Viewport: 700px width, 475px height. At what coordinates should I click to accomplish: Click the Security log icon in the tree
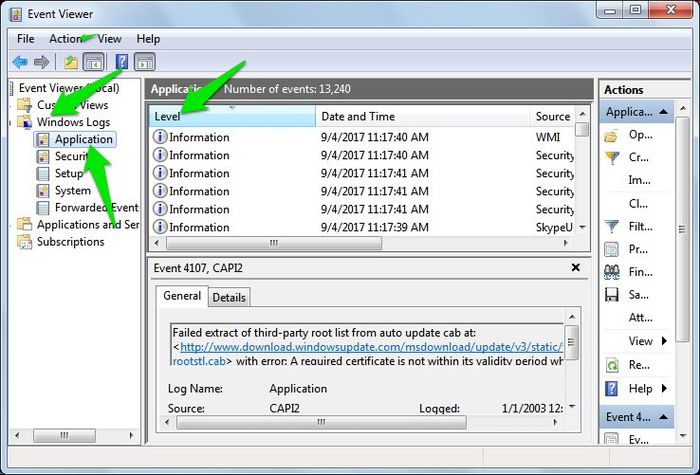pyautogui.click(x=42, y=156)
